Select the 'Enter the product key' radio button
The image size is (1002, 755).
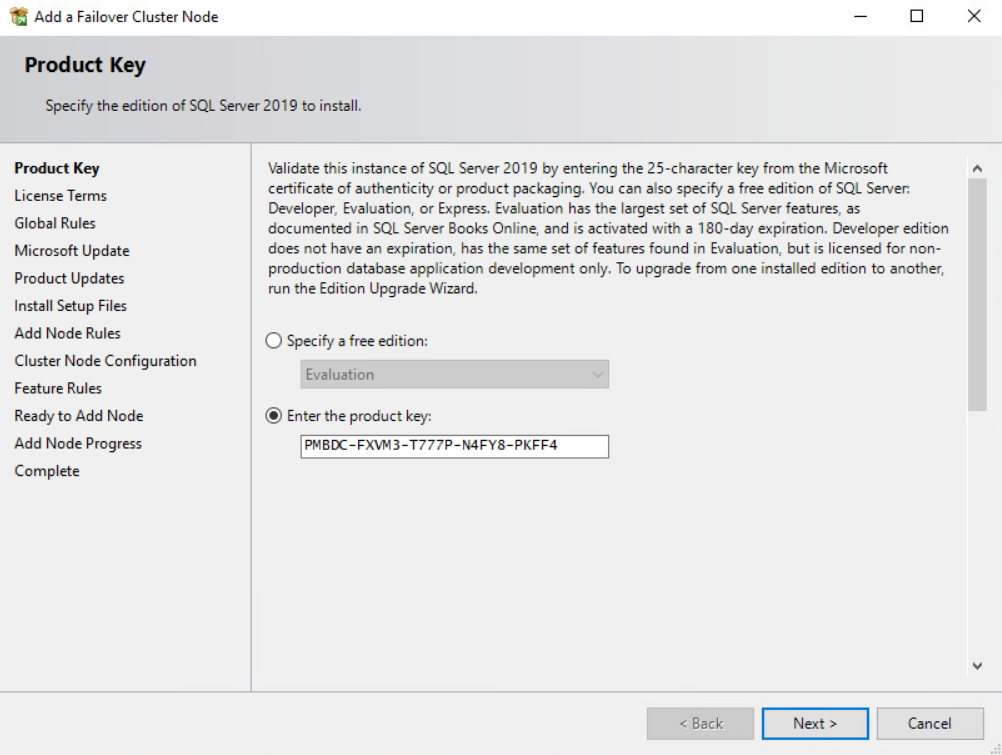tap(274, 416)
